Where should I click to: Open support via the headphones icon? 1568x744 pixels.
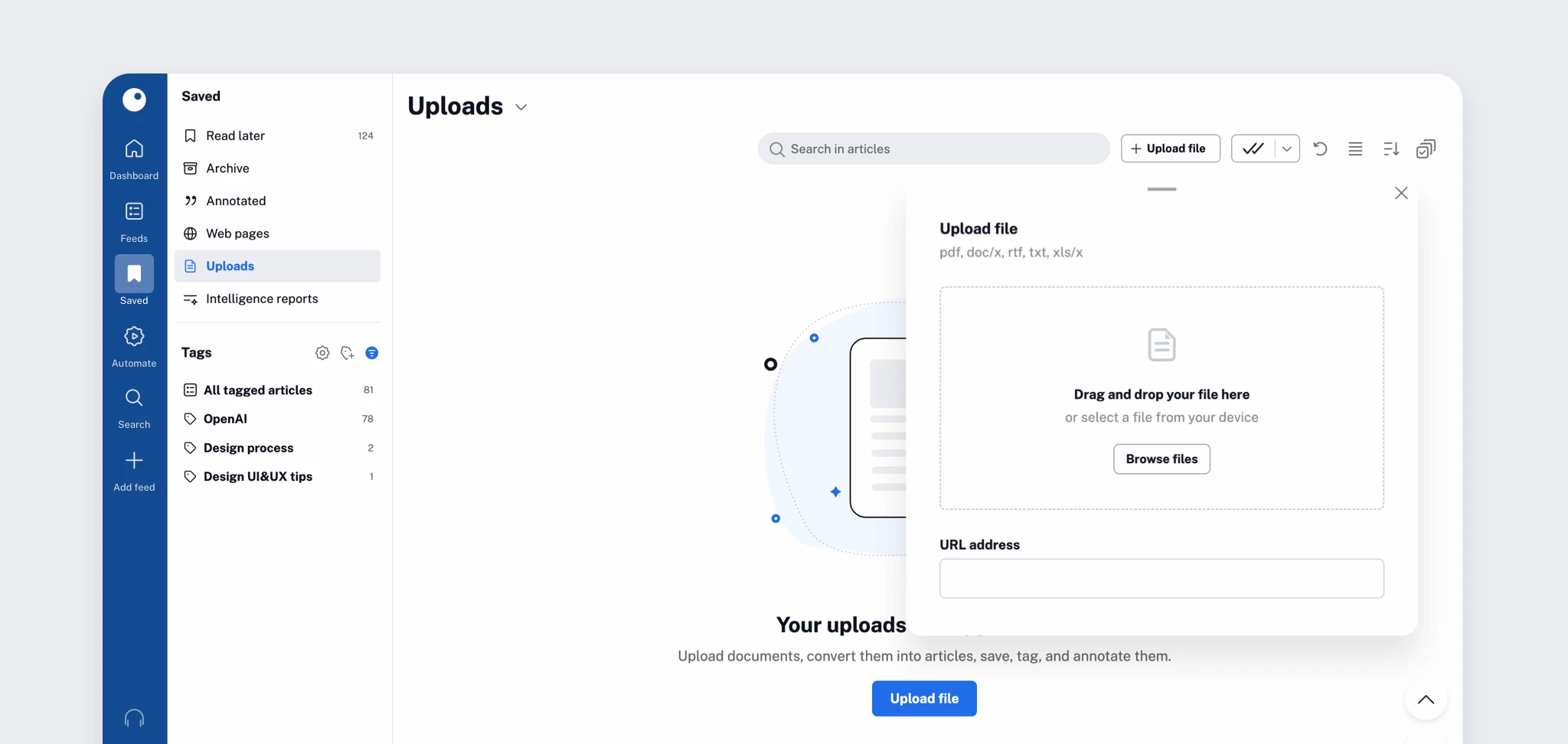(x=134, y=718)
